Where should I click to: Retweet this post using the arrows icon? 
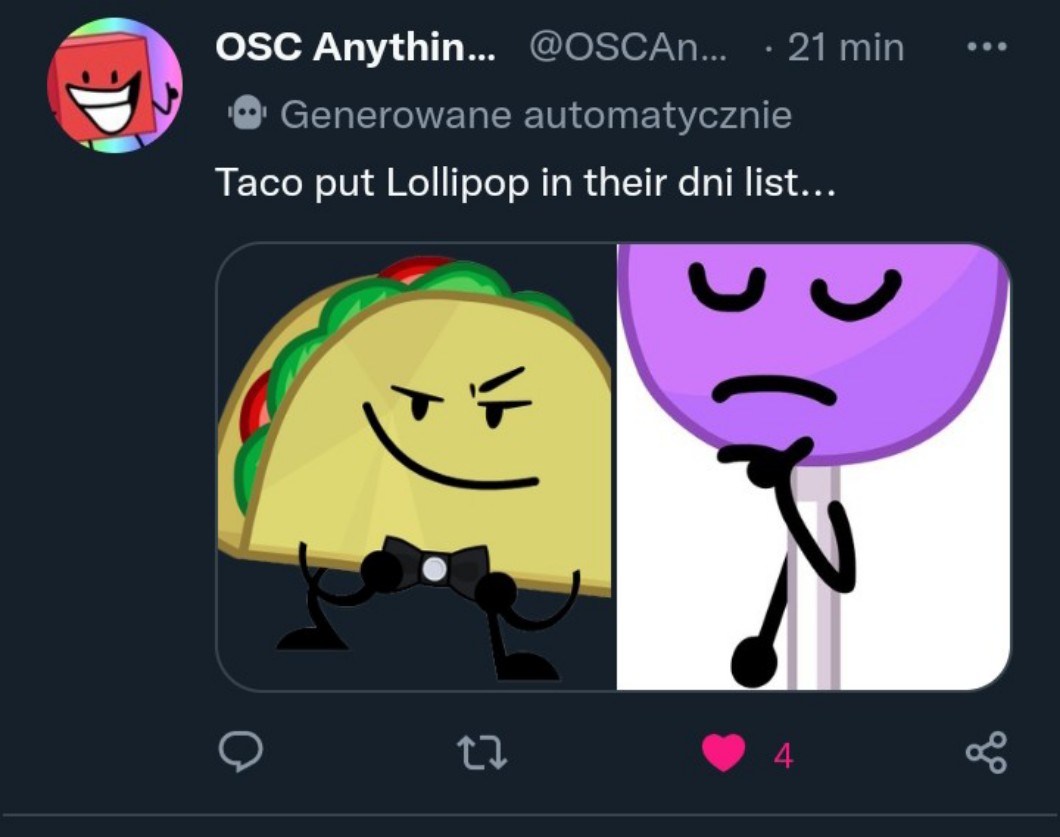[482, 753]
